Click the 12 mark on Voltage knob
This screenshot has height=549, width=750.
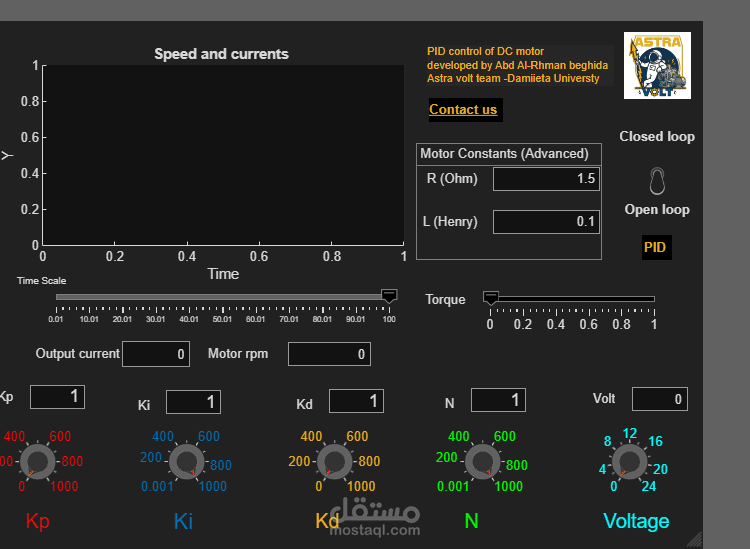pyautogui.click(x=630, y=433)
